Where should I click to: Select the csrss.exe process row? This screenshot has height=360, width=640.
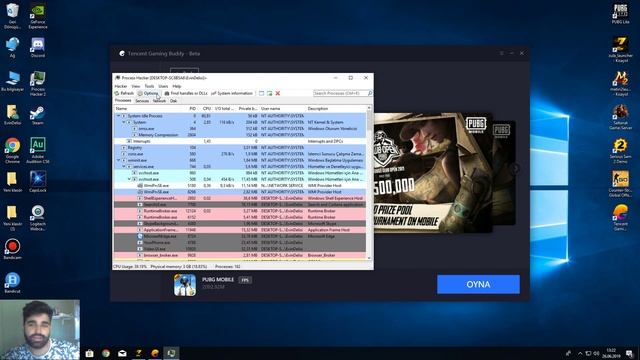tap(240, 154)
